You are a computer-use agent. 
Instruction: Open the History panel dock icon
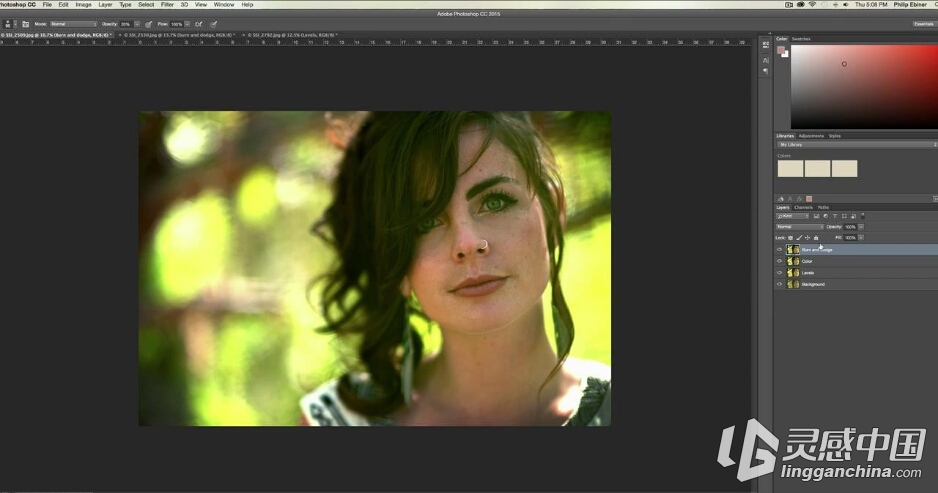(x=766, y=45)
